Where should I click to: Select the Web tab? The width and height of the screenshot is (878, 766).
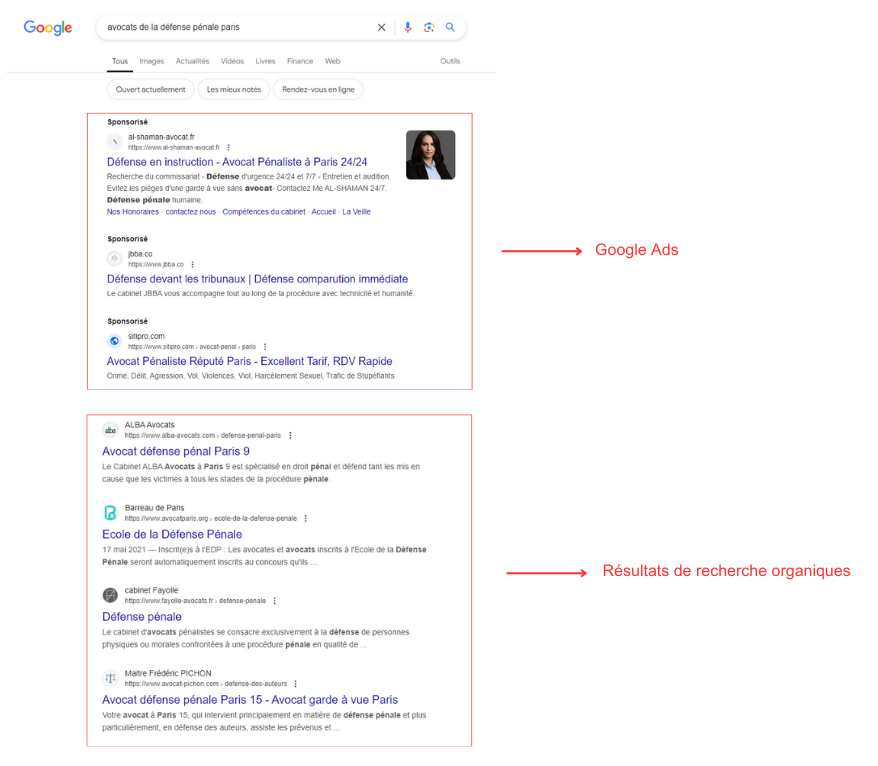(x=333, y=61)
